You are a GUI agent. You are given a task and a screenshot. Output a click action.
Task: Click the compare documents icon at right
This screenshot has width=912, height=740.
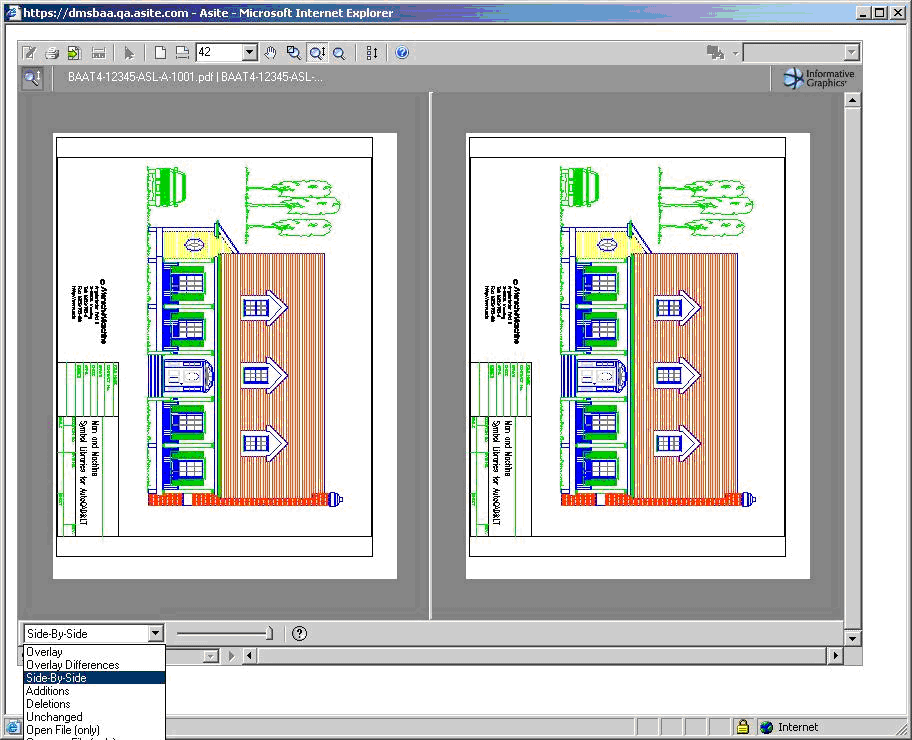point(715,53)
